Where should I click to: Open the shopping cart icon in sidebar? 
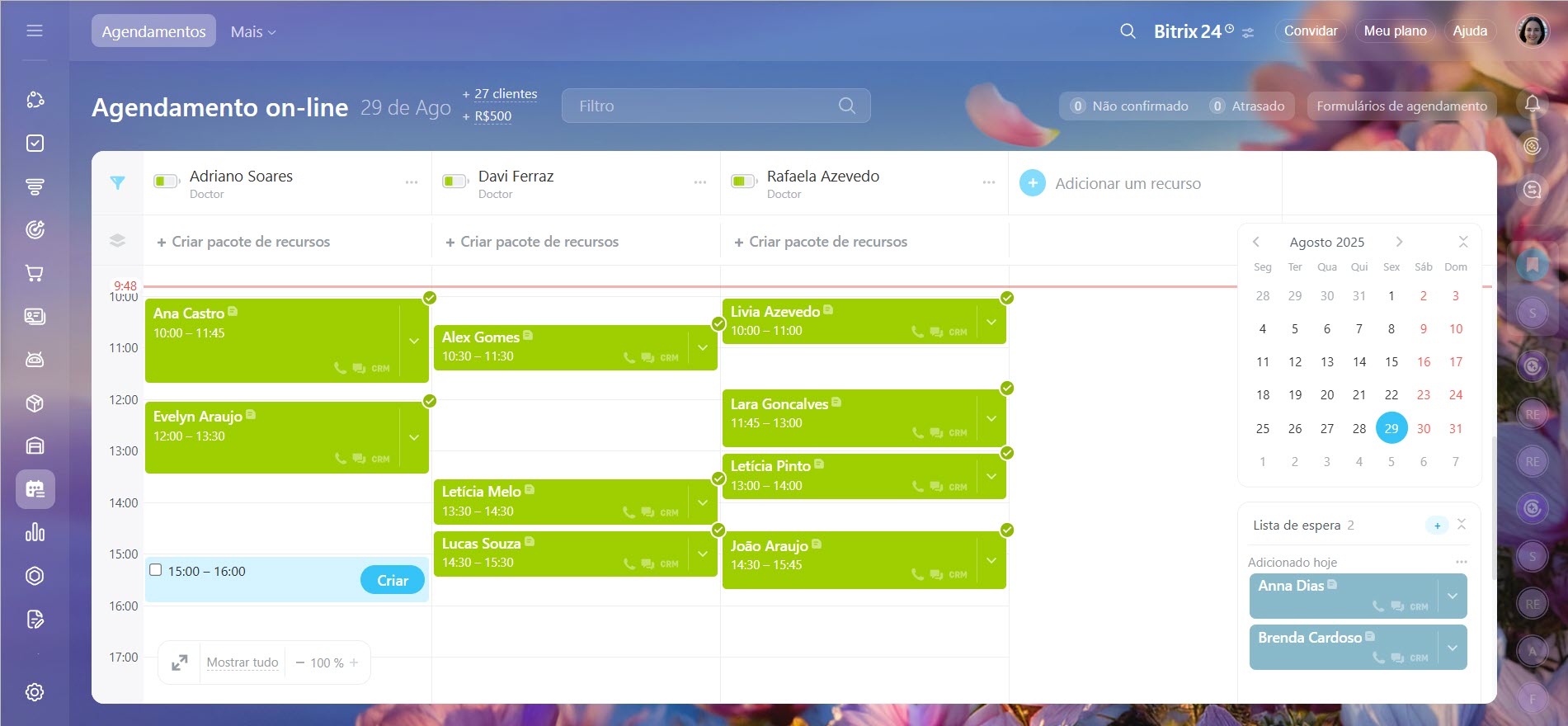click(35, 273)
